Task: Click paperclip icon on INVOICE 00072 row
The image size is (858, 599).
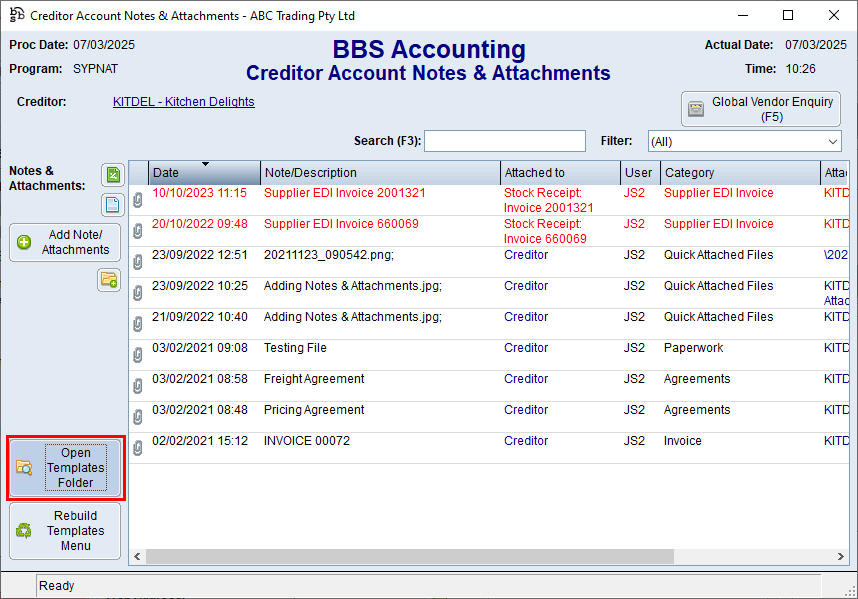Action: tap(138, 448)
